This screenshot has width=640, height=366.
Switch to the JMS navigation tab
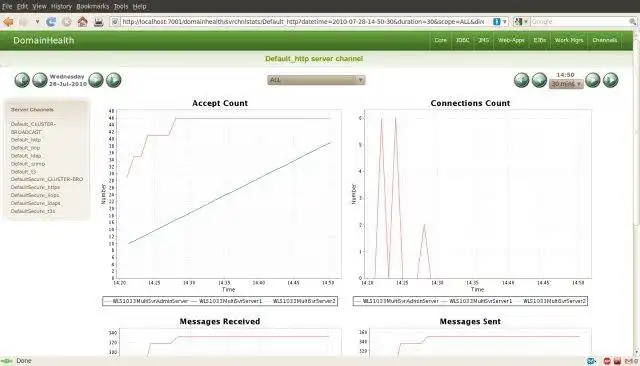click(483, 40)
